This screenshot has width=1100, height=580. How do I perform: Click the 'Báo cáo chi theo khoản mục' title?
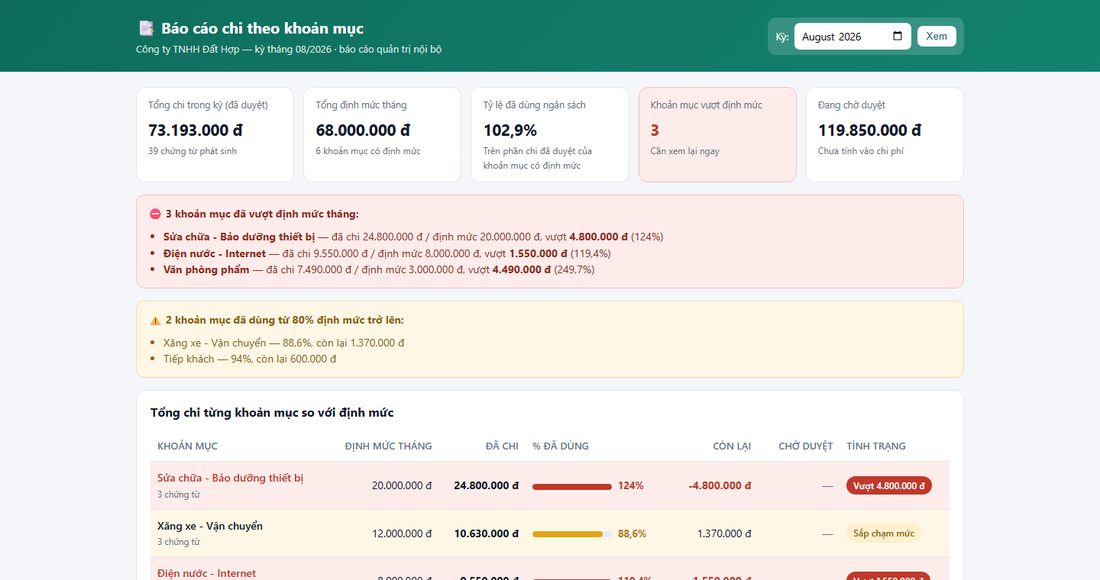click(x=262, y=29)
